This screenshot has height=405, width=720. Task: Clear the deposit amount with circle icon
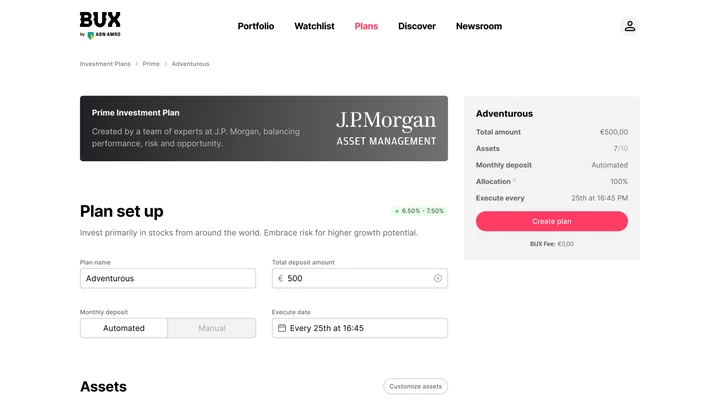tap(438, 278)
